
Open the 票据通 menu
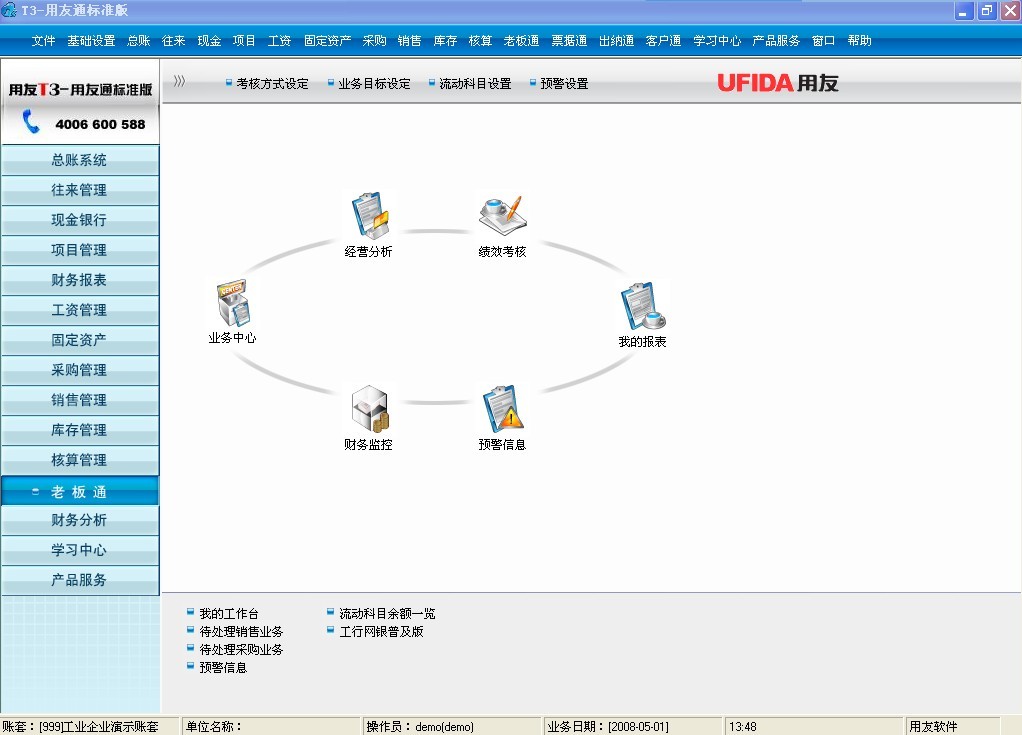569,40
